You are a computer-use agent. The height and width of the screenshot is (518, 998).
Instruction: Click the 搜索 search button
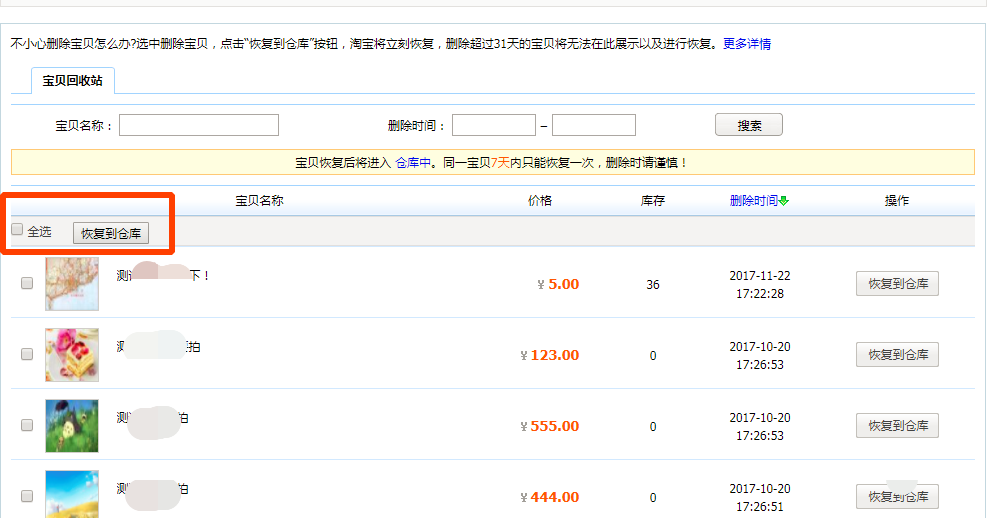(x=749, y=125)
